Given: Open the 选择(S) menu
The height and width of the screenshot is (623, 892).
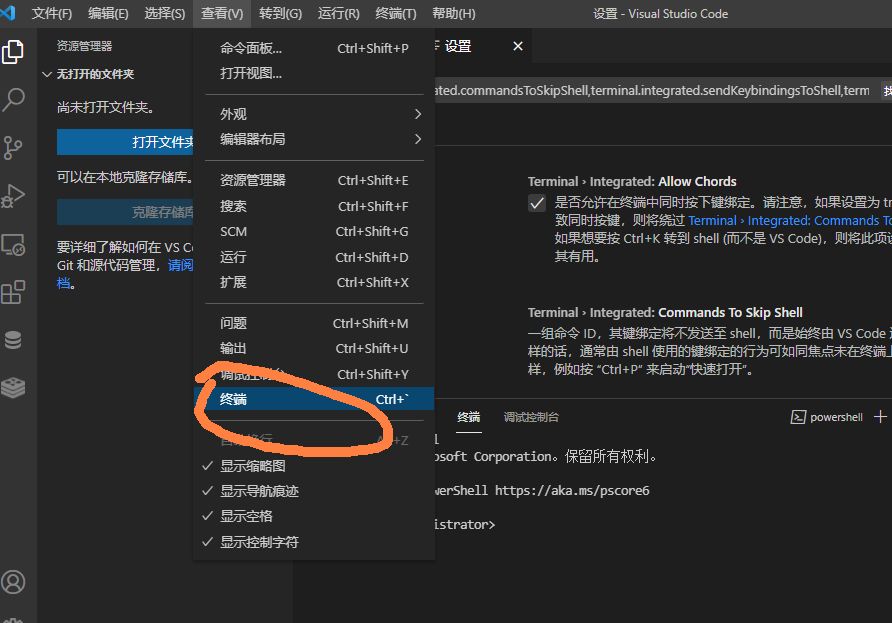Looking at the screenshot, I should click(x=164, y=14).
